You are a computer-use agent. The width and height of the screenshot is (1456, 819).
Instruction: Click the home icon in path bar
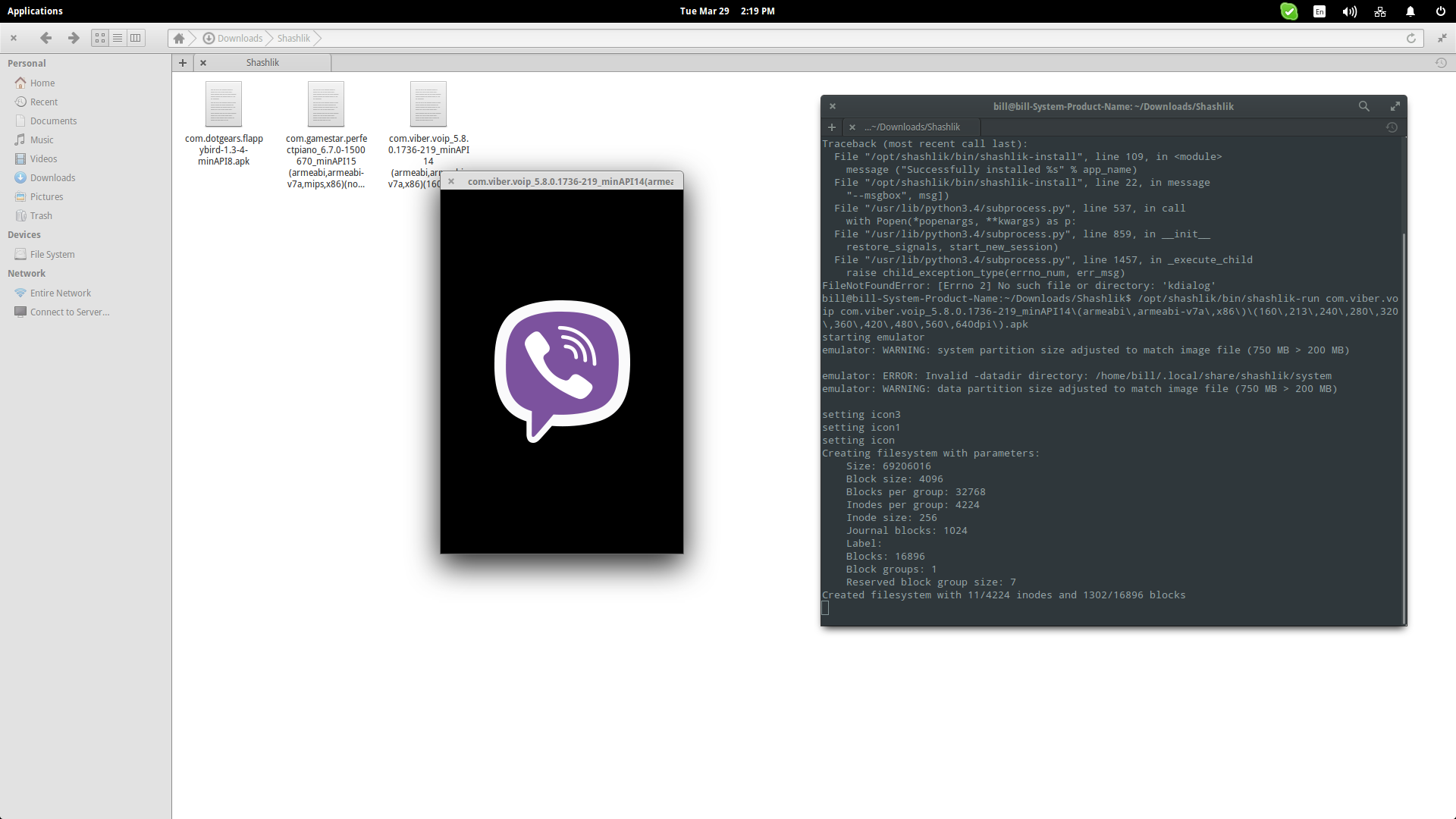[179, 38]
